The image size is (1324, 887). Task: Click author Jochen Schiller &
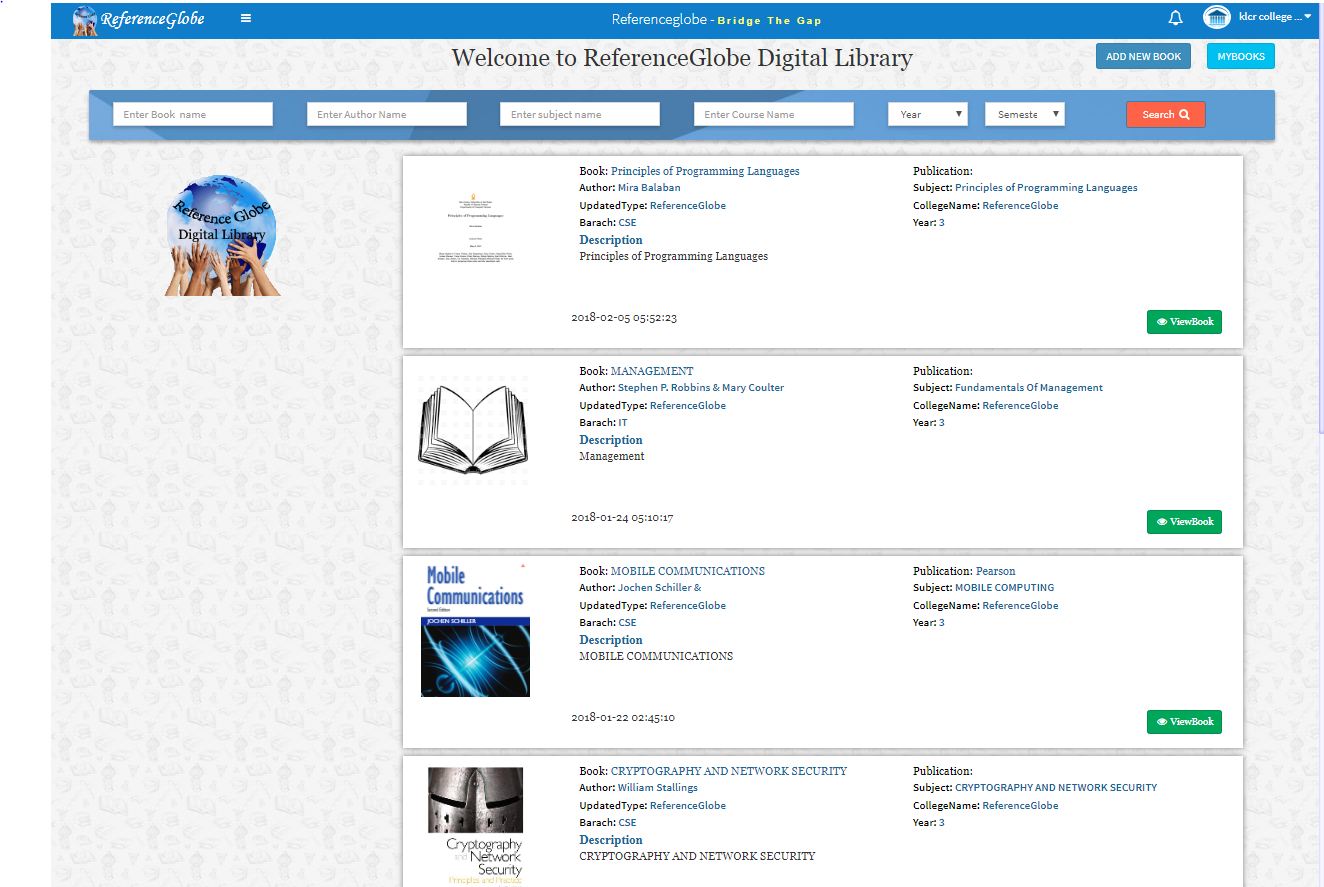(x=660, y=588)
